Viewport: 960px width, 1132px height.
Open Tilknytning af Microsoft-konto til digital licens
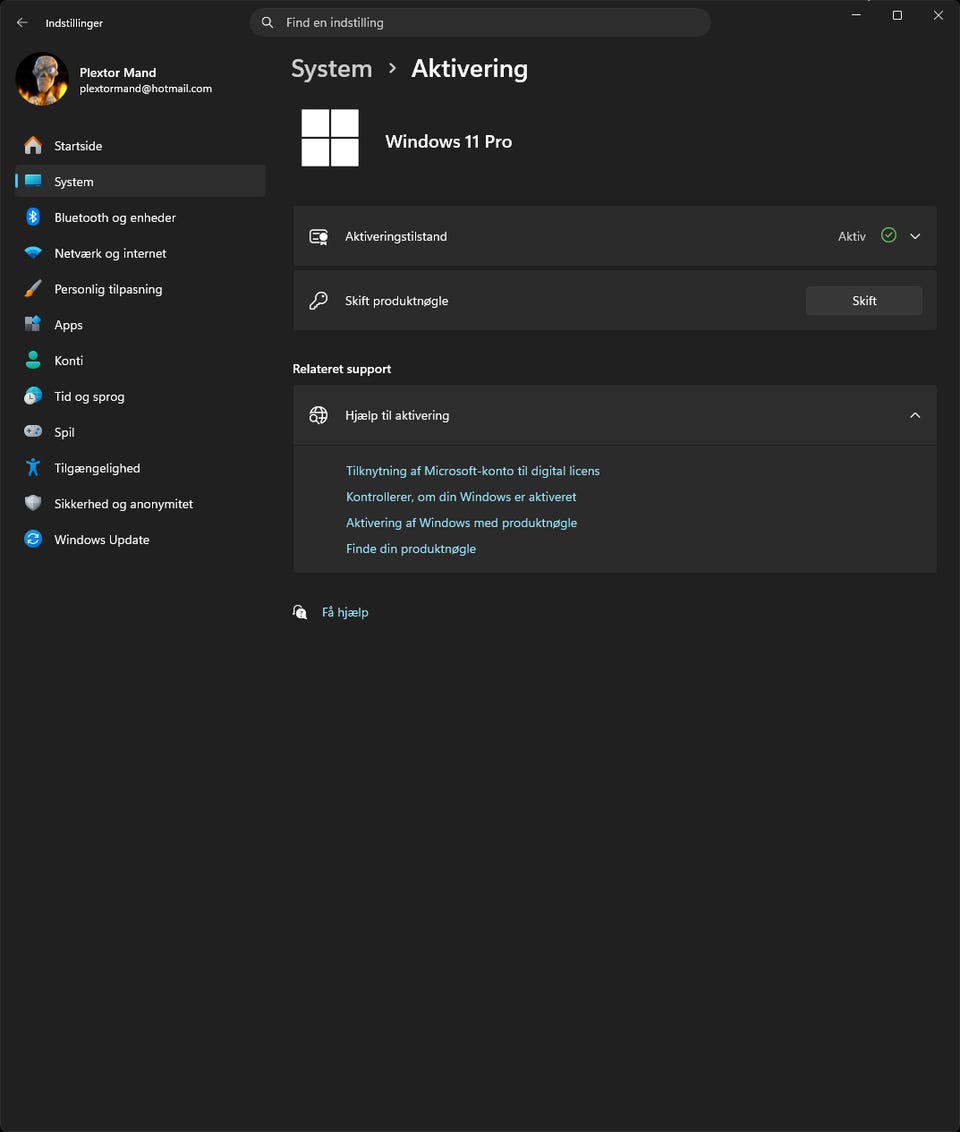click(x=473, y=471)
